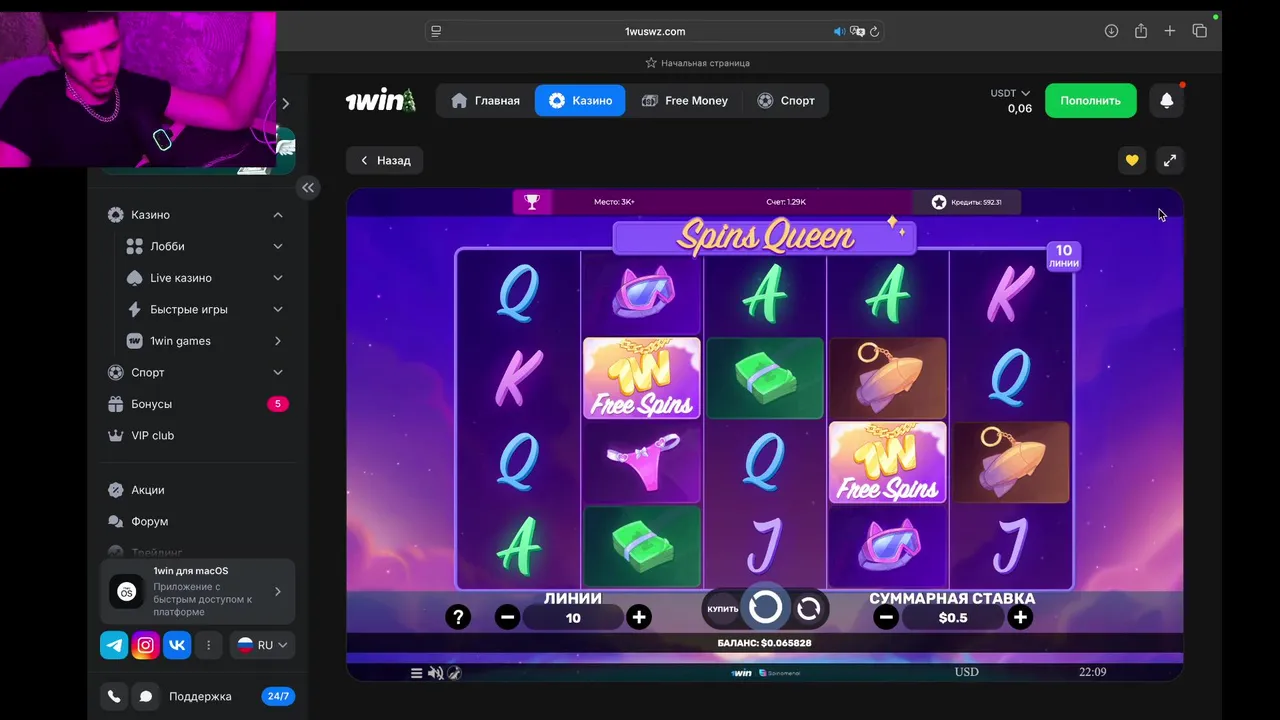Decrease lines with minus button

click(x=507, y=617)
